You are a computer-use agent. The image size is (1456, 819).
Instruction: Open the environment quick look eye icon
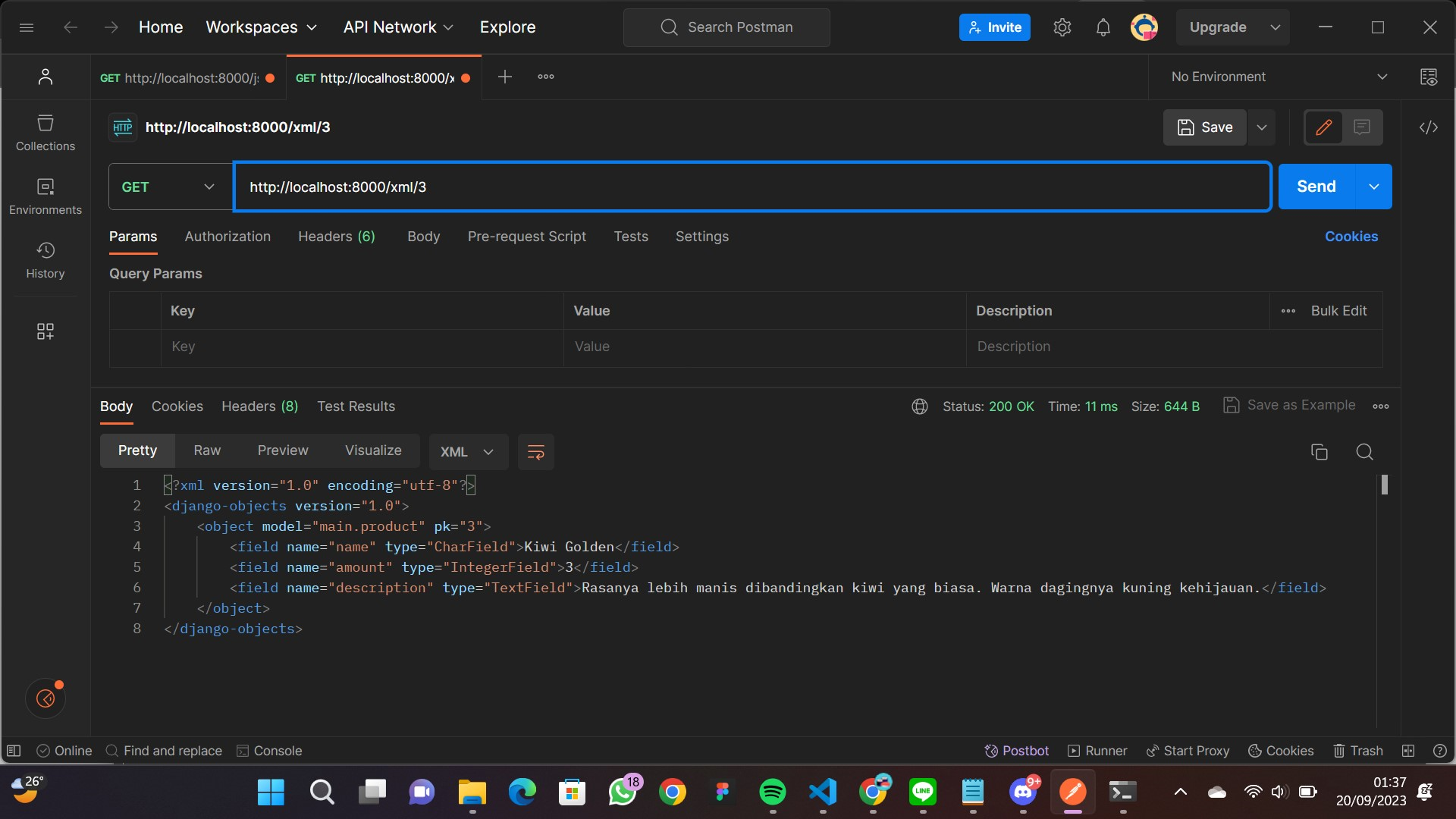coord(1429,77)
